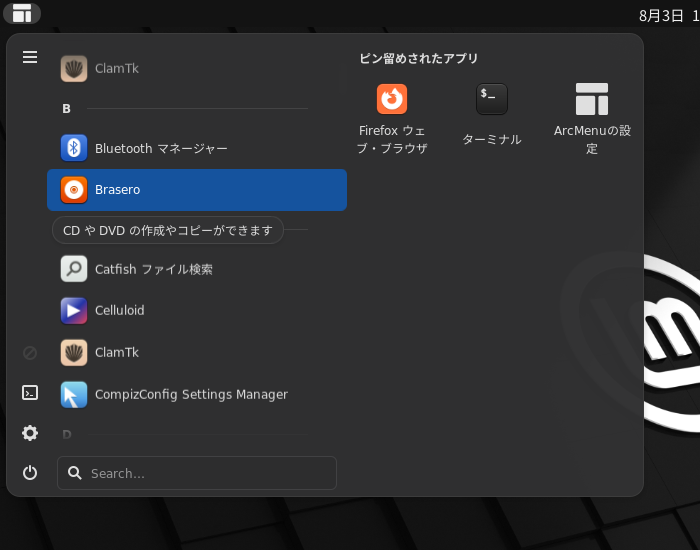Launch Bluetooth マネージャー
This screenshot has width=700, height=550.
197,148
